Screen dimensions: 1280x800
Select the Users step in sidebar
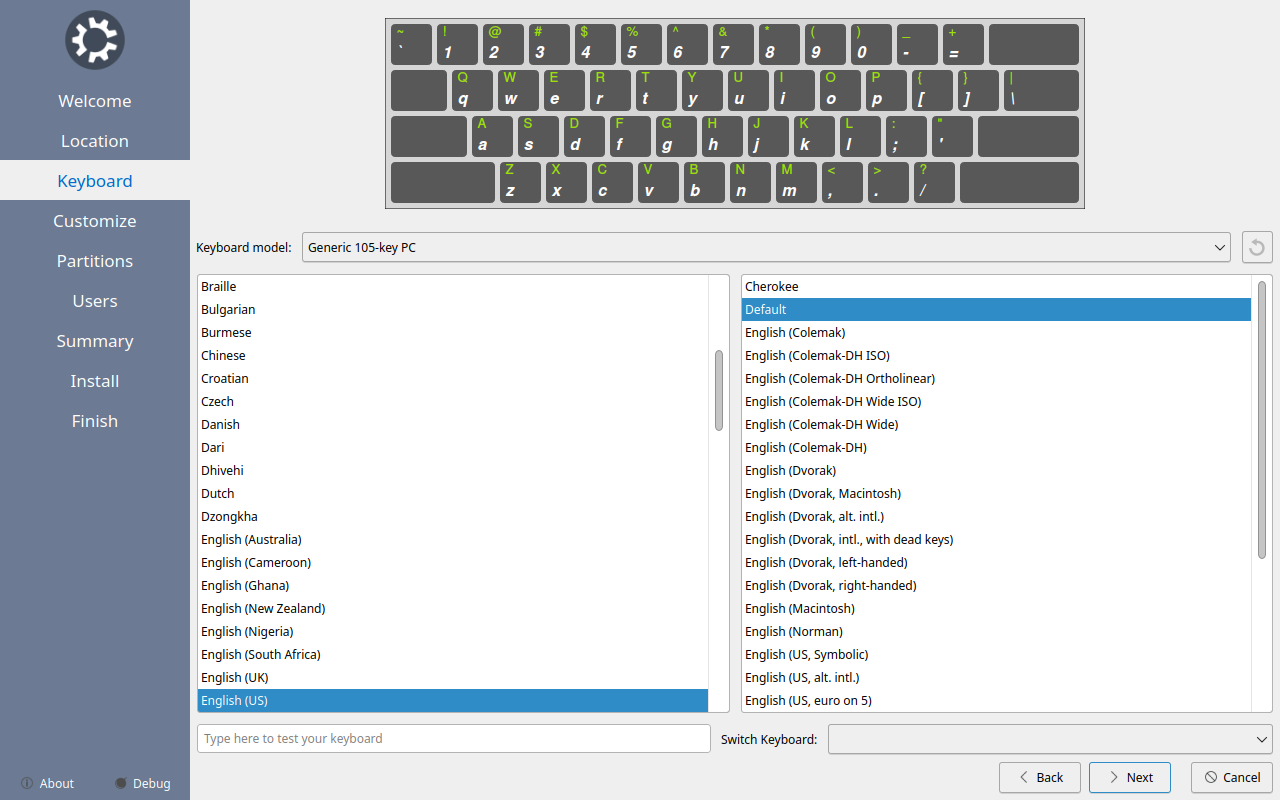point(95,301)
